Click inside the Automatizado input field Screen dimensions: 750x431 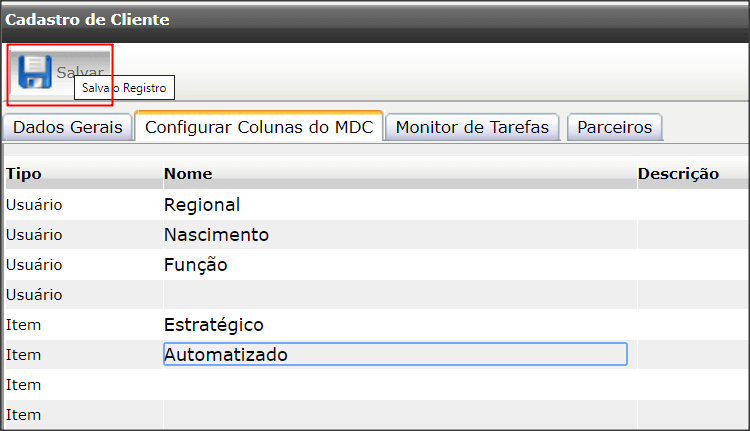pos(395,354)
